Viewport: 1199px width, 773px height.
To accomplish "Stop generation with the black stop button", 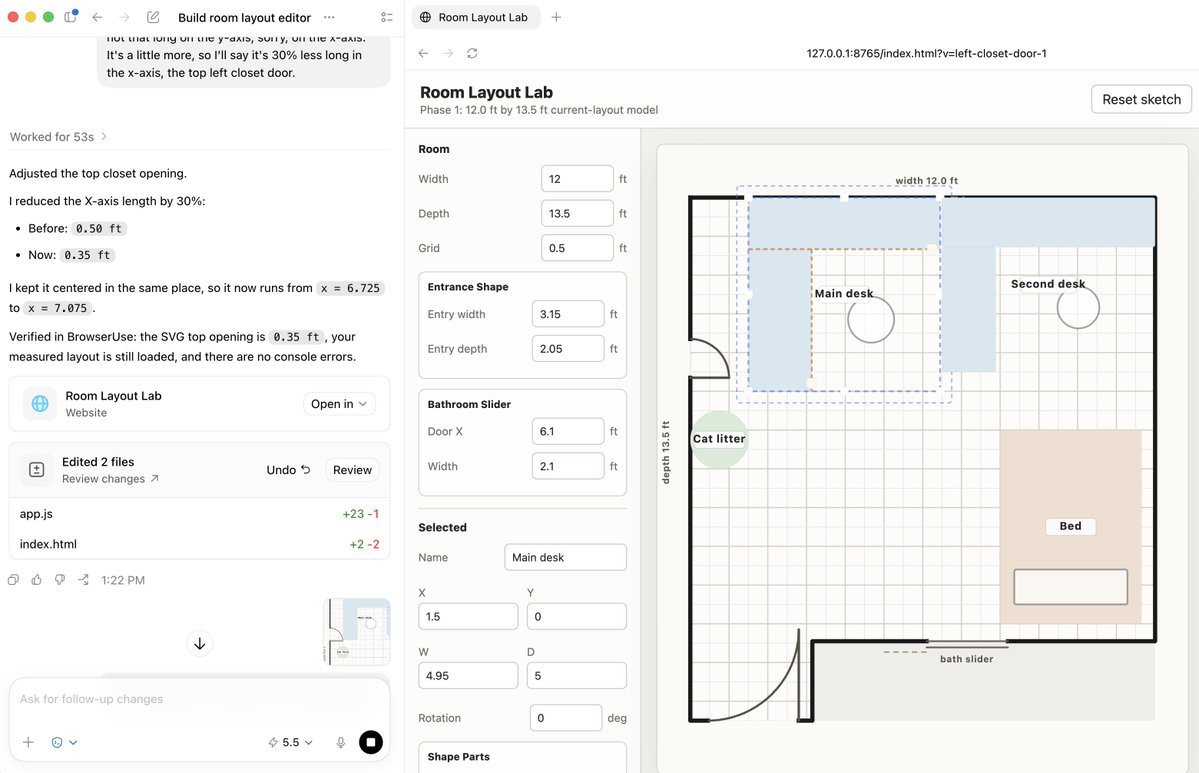I will click(x=371, y=742).
